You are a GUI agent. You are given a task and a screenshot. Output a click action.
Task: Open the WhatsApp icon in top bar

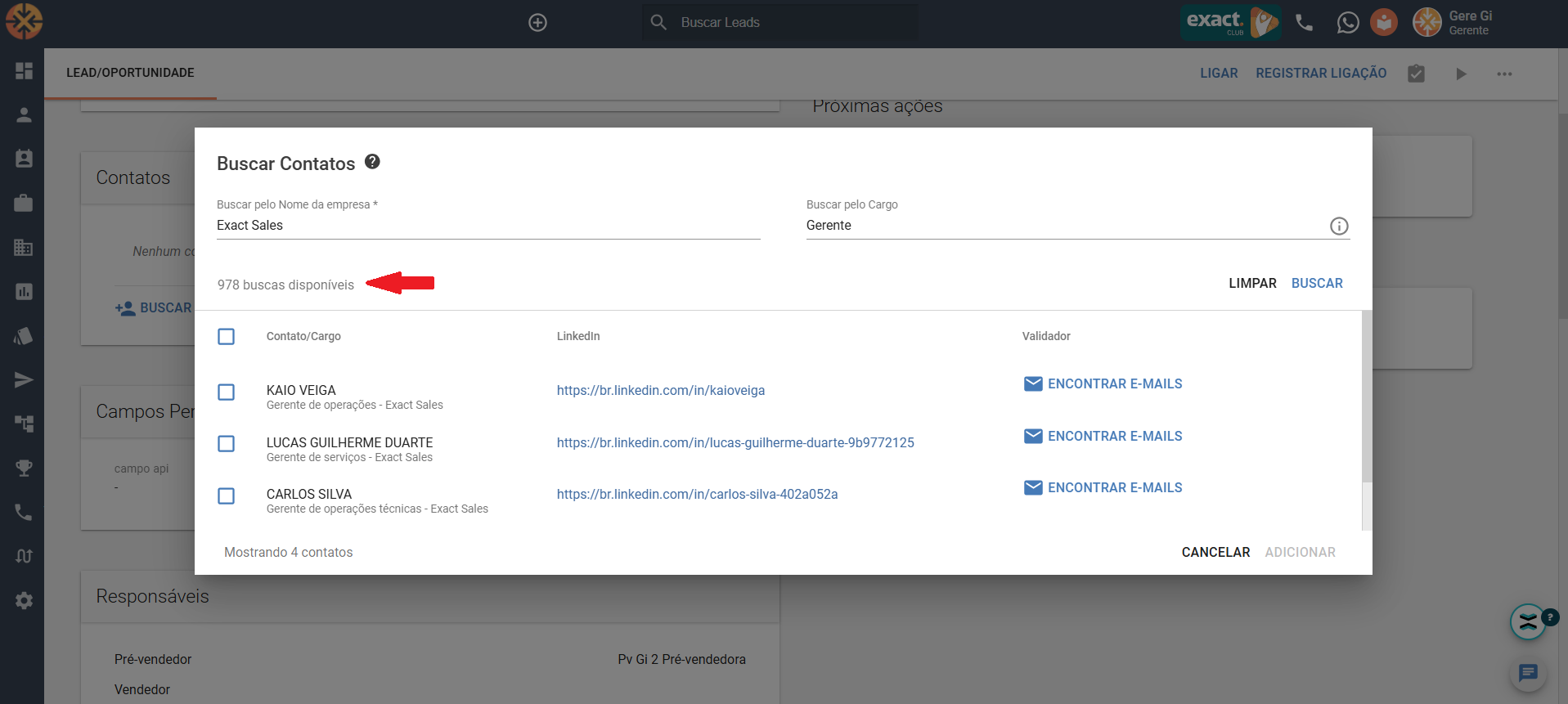(1348, 23)
